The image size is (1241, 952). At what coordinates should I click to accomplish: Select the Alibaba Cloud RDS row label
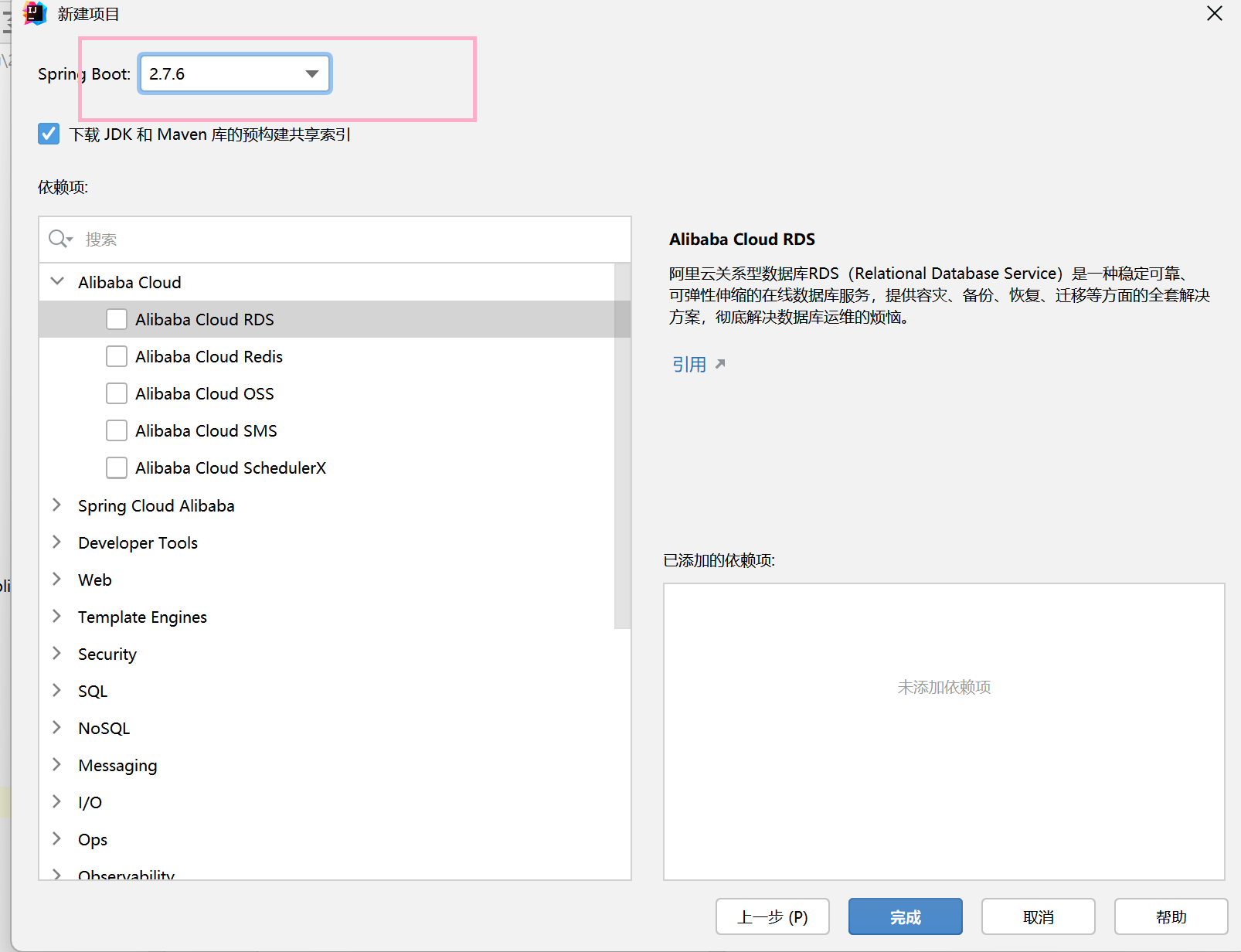click(x=205, y=319)
